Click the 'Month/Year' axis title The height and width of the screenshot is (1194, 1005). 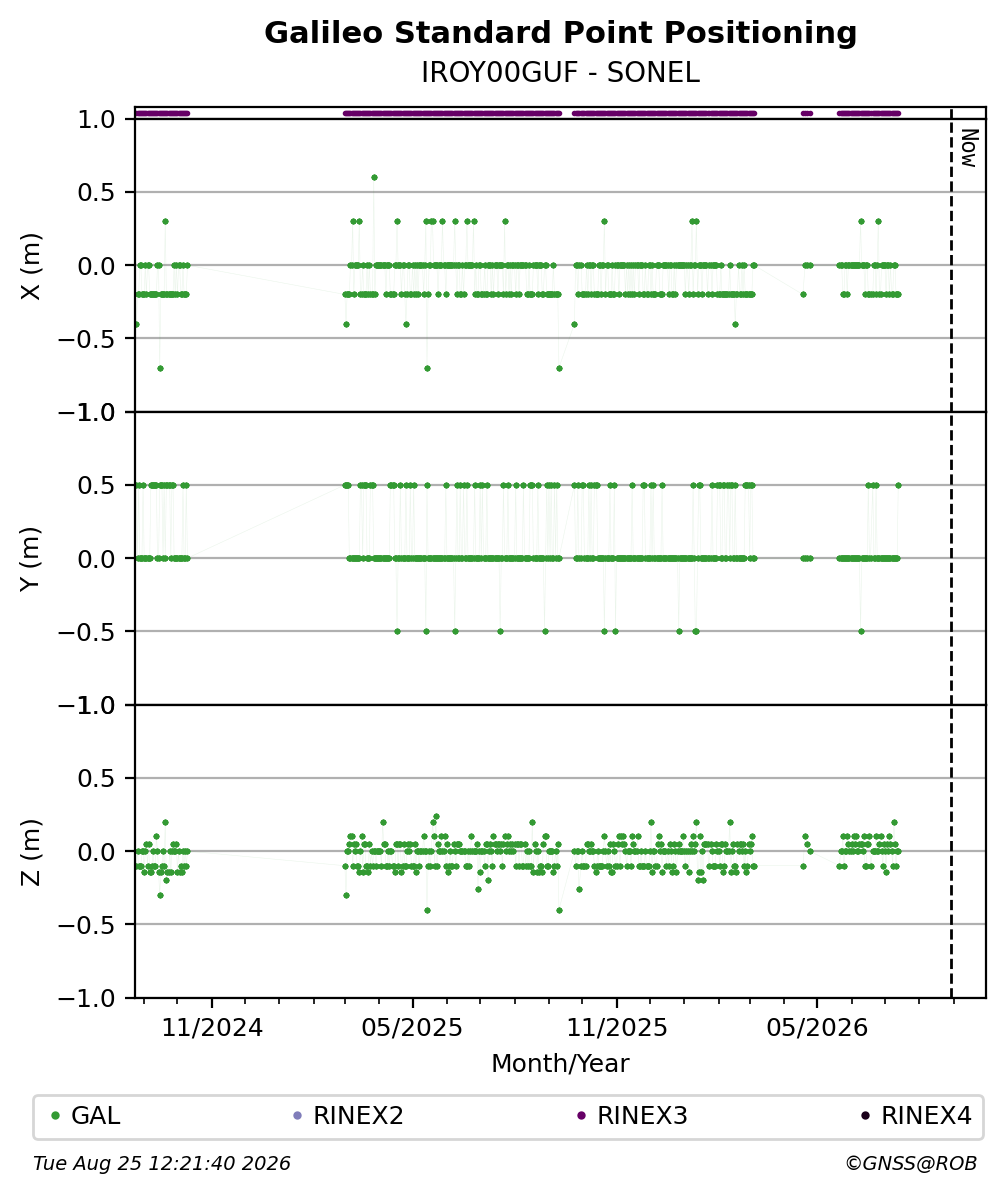point(560,1063)
